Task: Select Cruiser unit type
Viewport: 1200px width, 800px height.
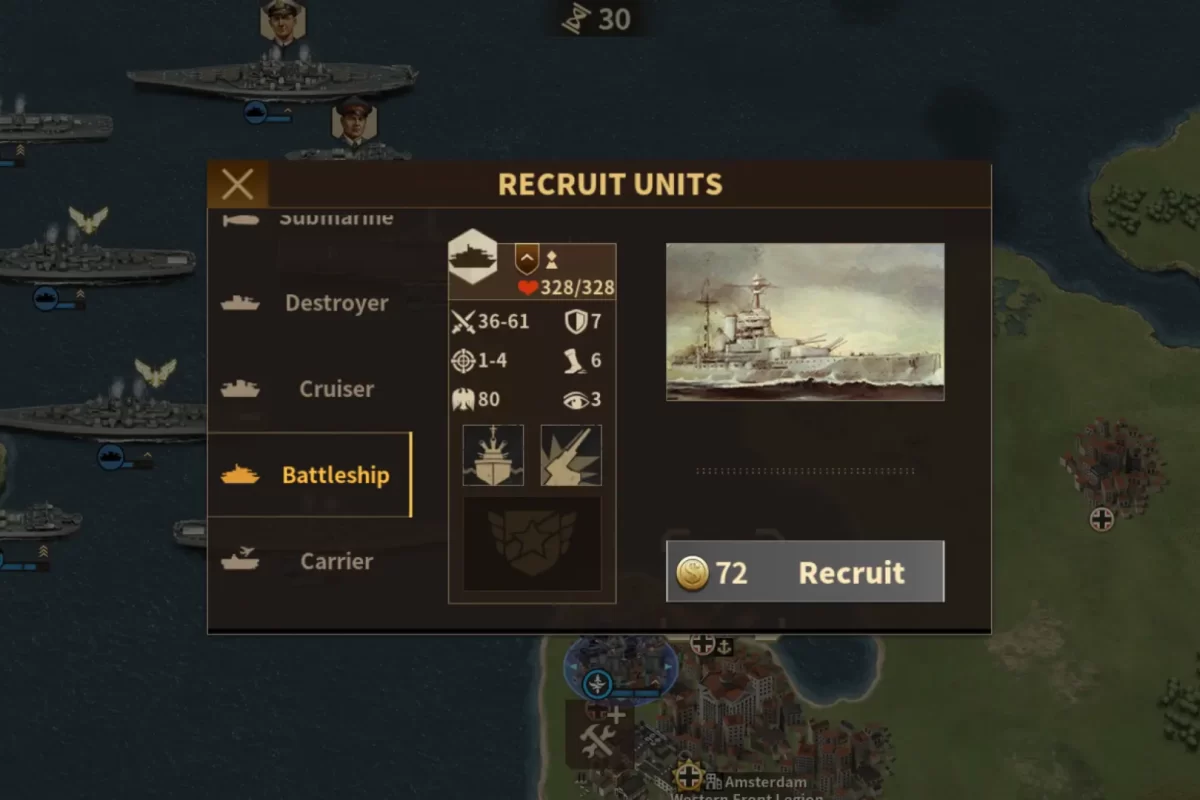Action: coord(309,389)
